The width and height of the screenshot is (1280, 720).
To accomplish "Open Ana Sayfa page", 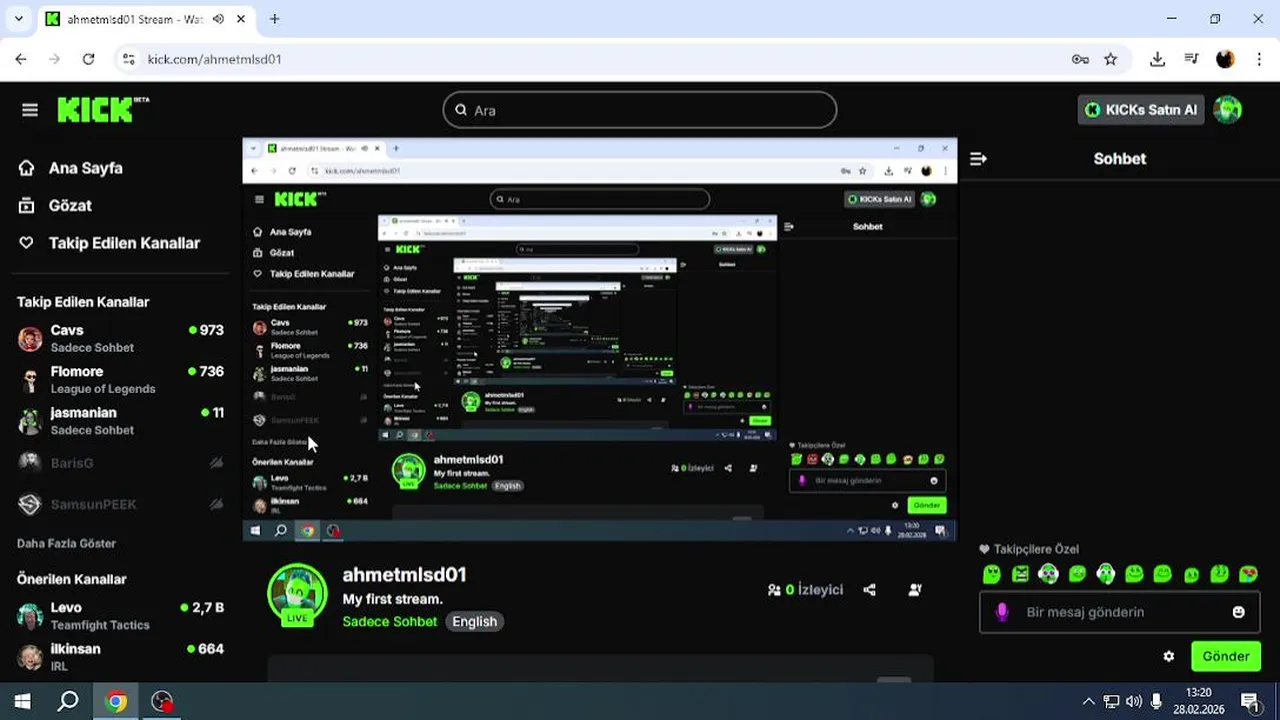I will click(x=85, y=168).
